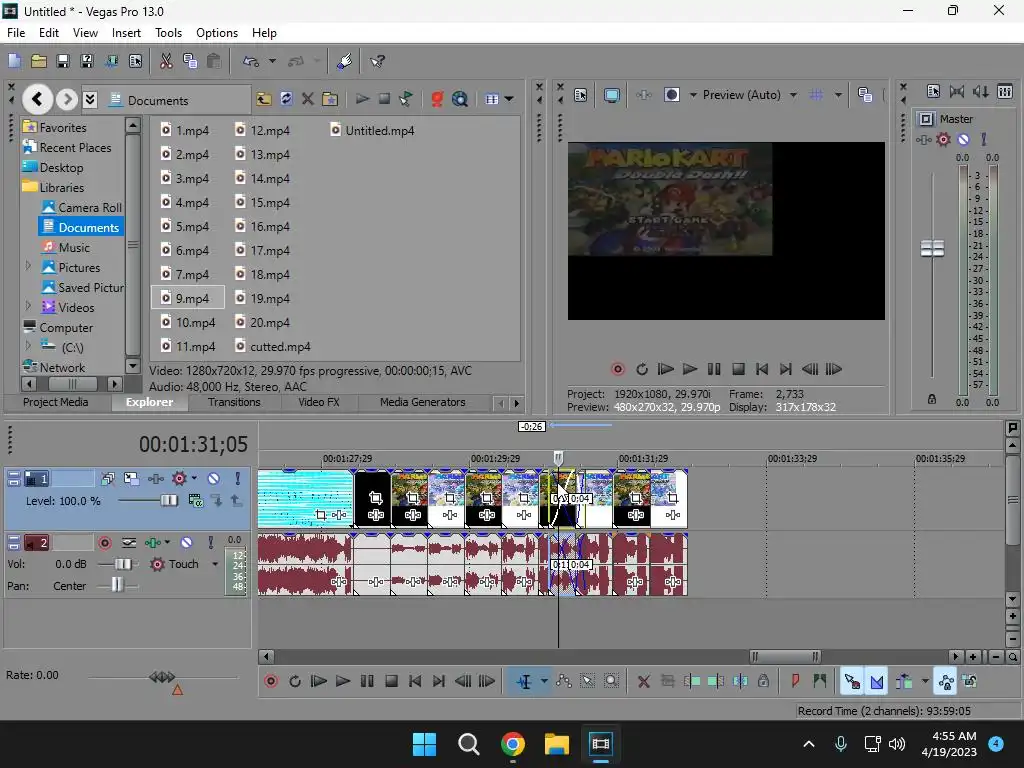
Task: Click the Track Motion icon on track 1
Action: (x=131, y=479)
